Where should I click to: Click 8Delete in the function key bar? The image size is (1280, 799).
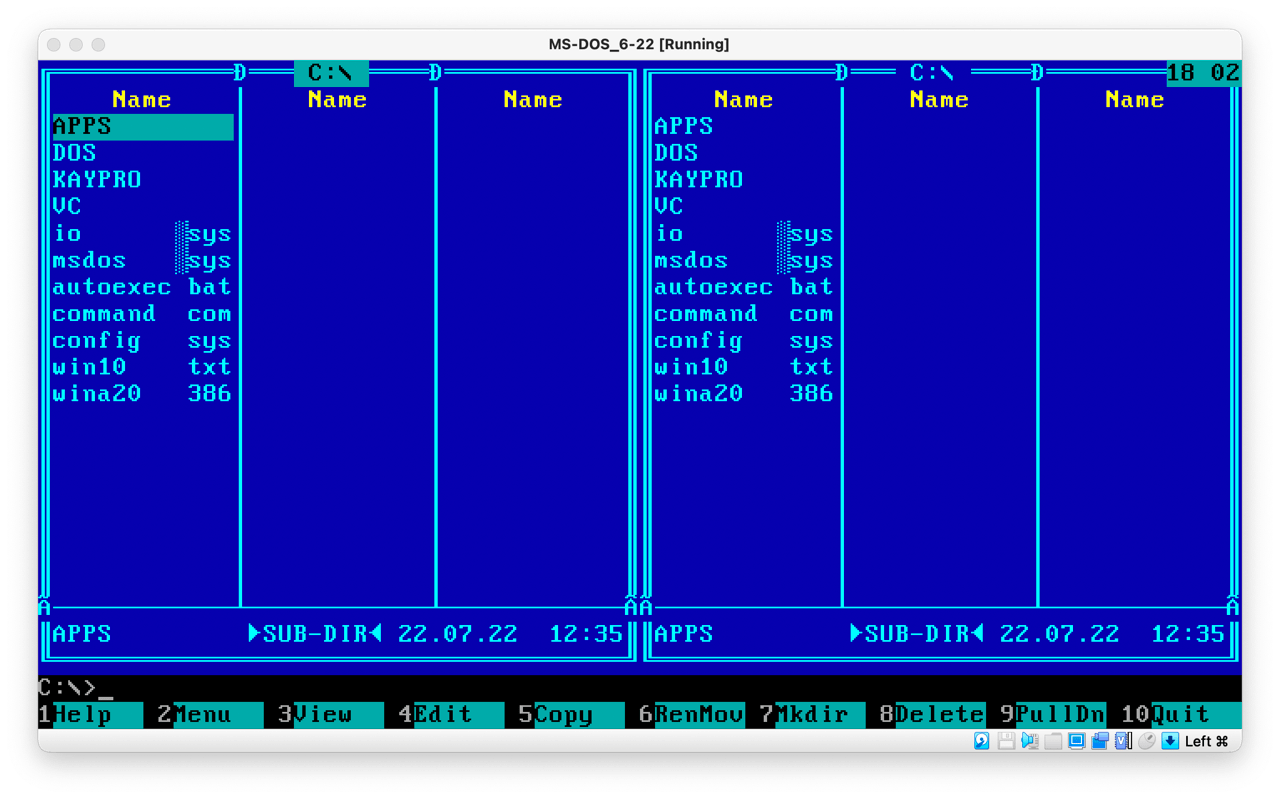pos(932,715)
